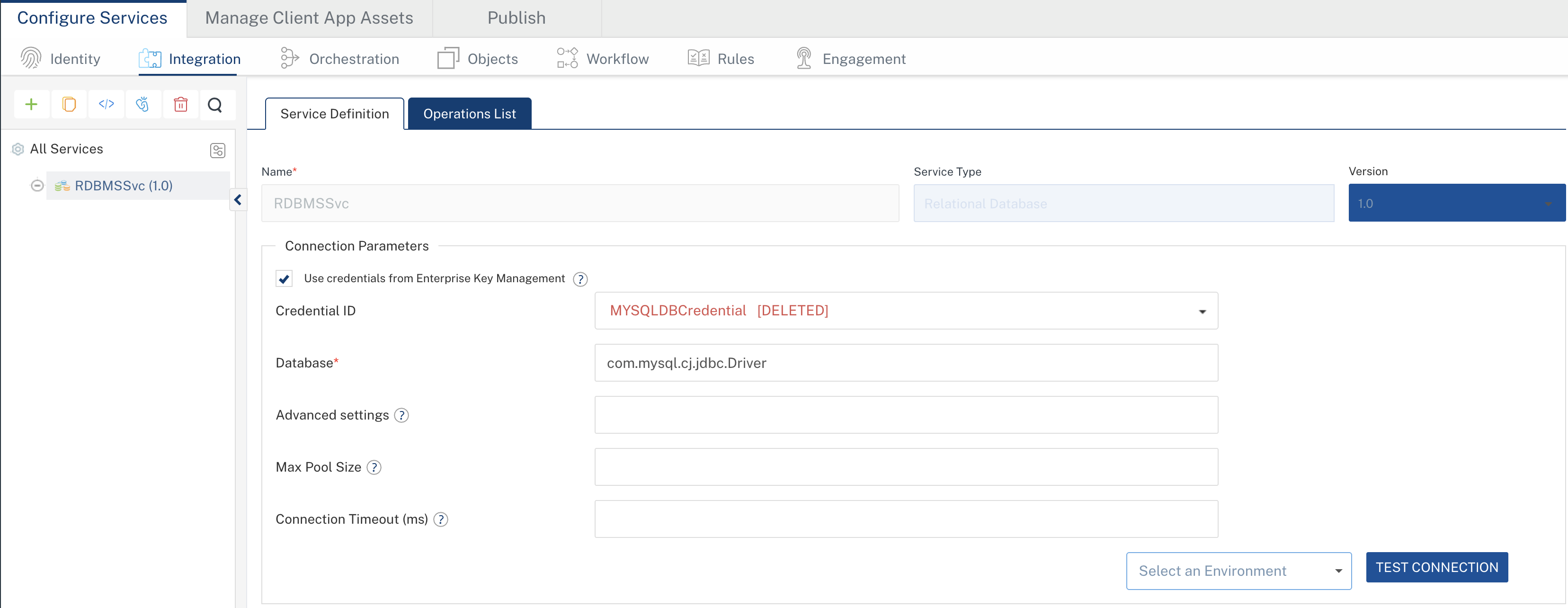Screen dimensions: 1568x608
Task: Switch to the Operations List tab
Action: click(469, 114)
